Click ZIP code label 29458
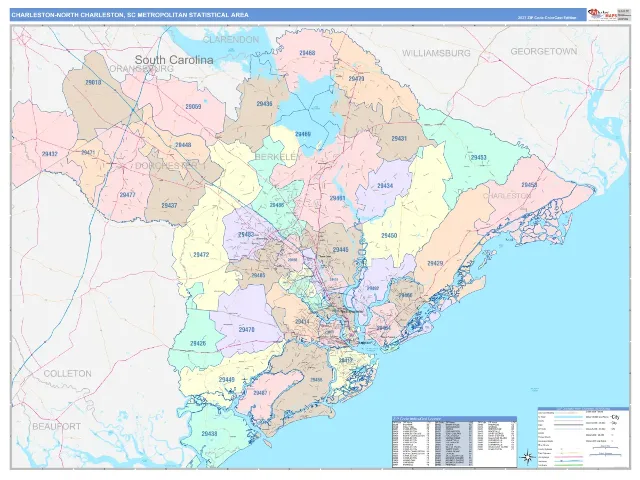 (x=529, y=185)
